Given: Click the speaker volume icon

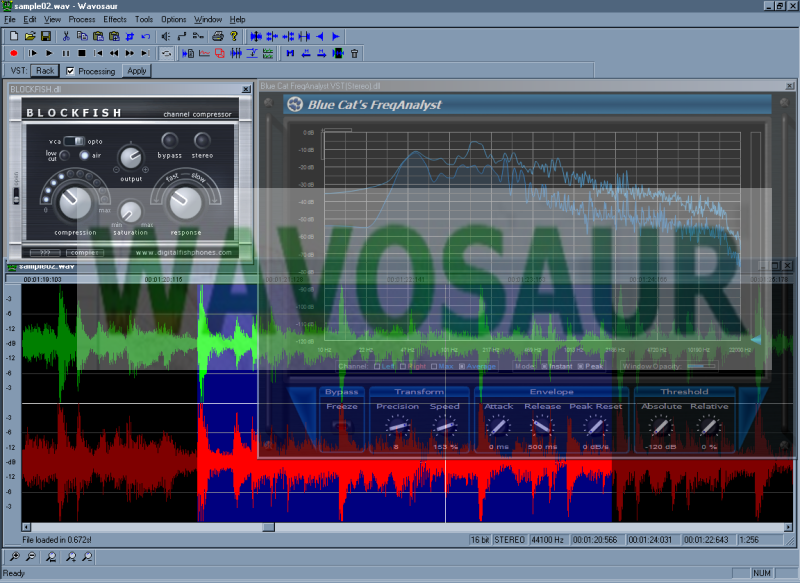Looking at the screenshot, I should [166, 36].
